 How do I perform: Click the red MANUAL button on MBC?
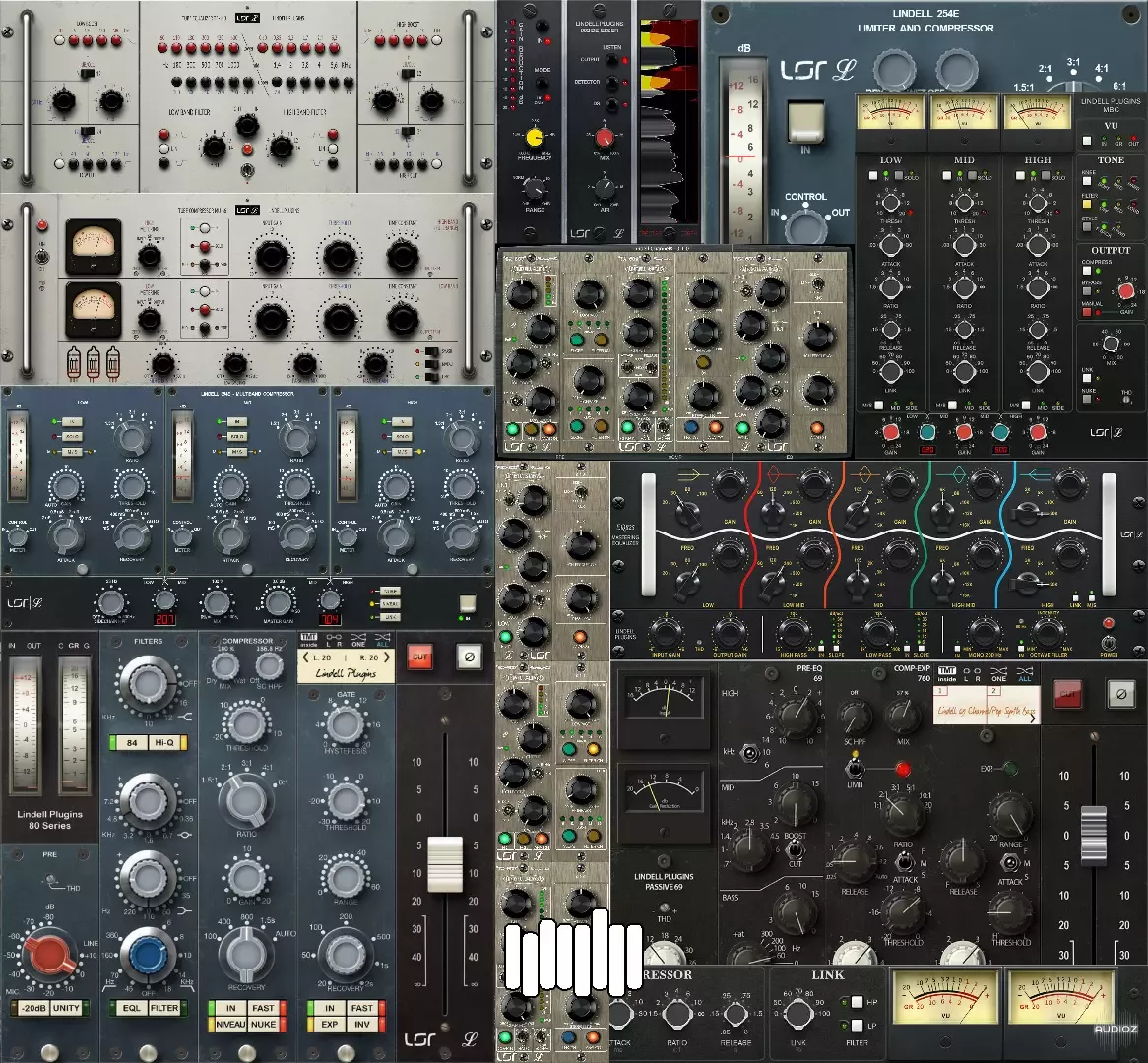click(x=1087, y=312)
